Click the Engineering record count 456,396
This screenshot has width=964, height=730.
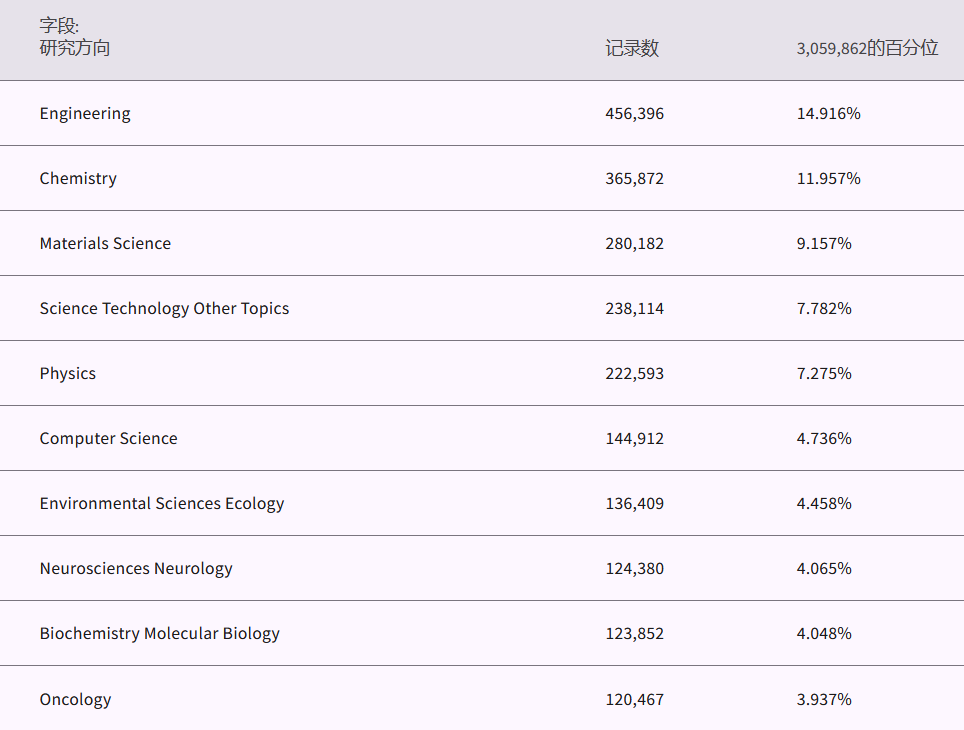pyautogui.click(x=634, y=113)
